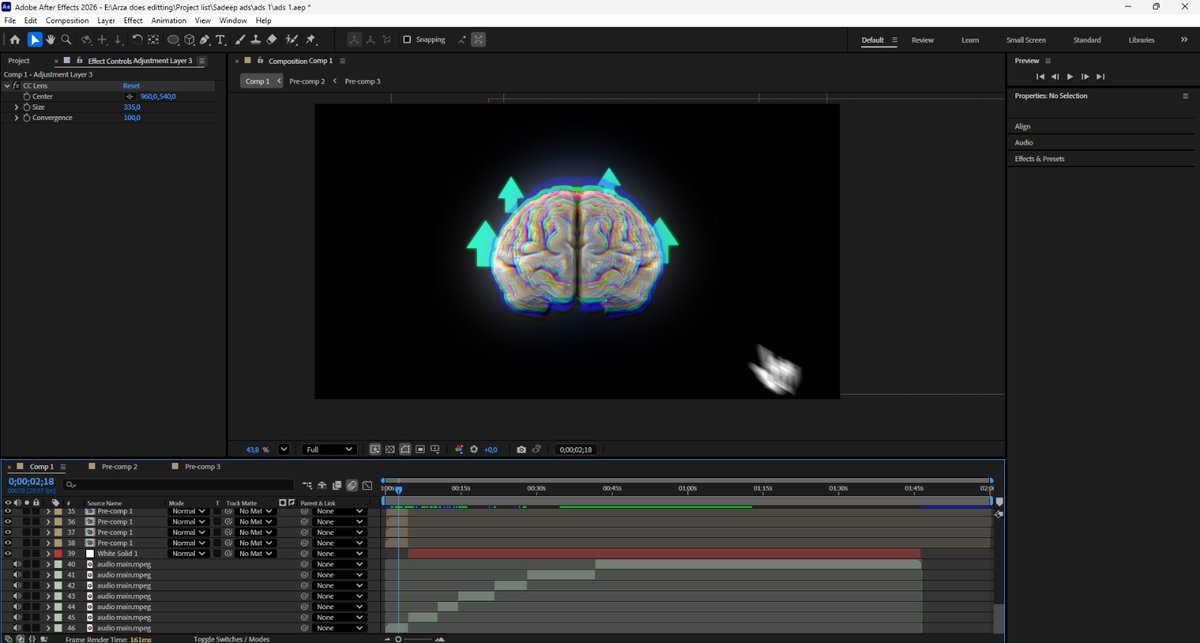
Task: Choose the Pen tool
Action: coord(205,40)
